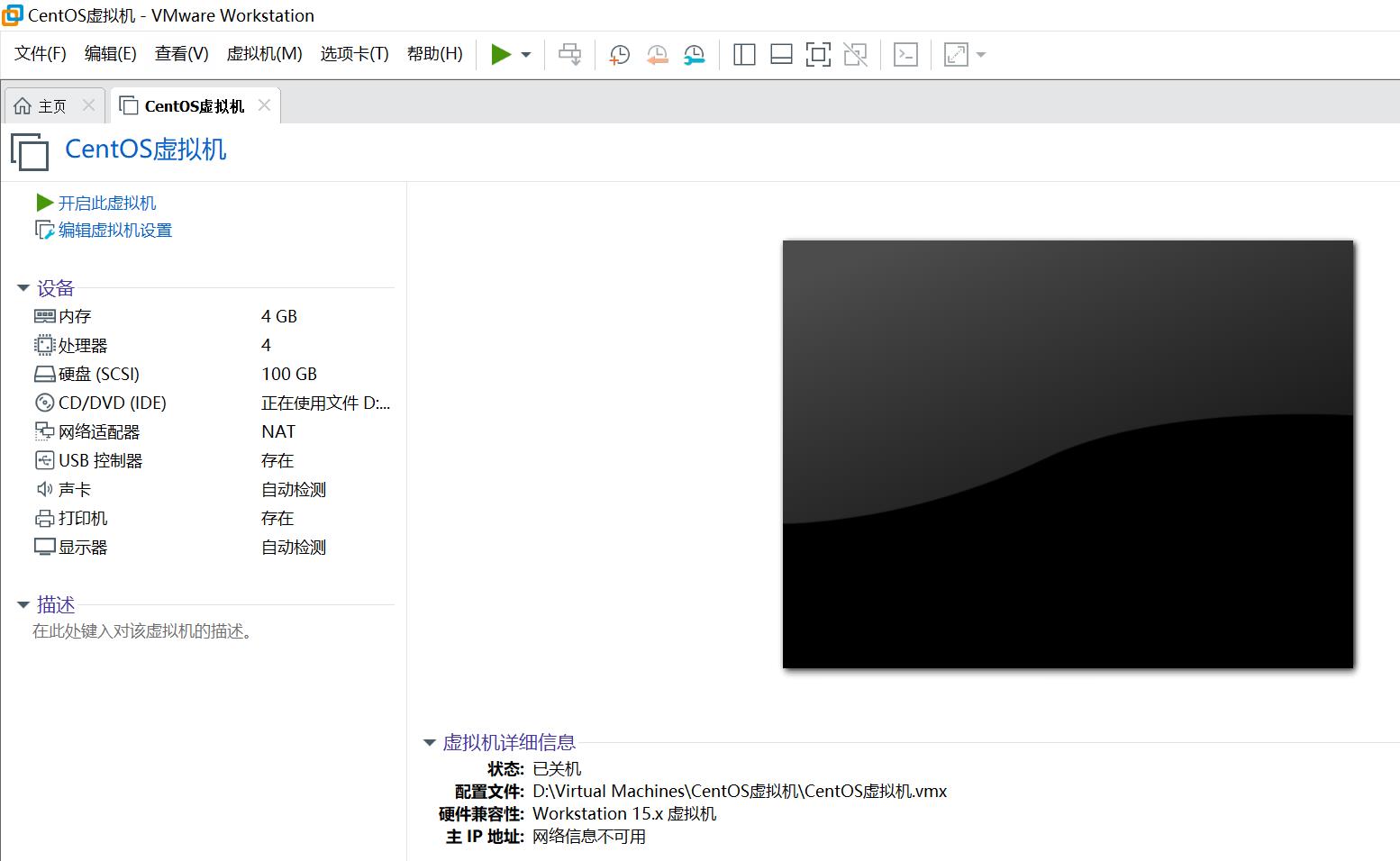Image resolution: width=1400 pixels, height=861 pixels.
Task: Click the monitor icon beside 显示器
Action: point(44,547)
